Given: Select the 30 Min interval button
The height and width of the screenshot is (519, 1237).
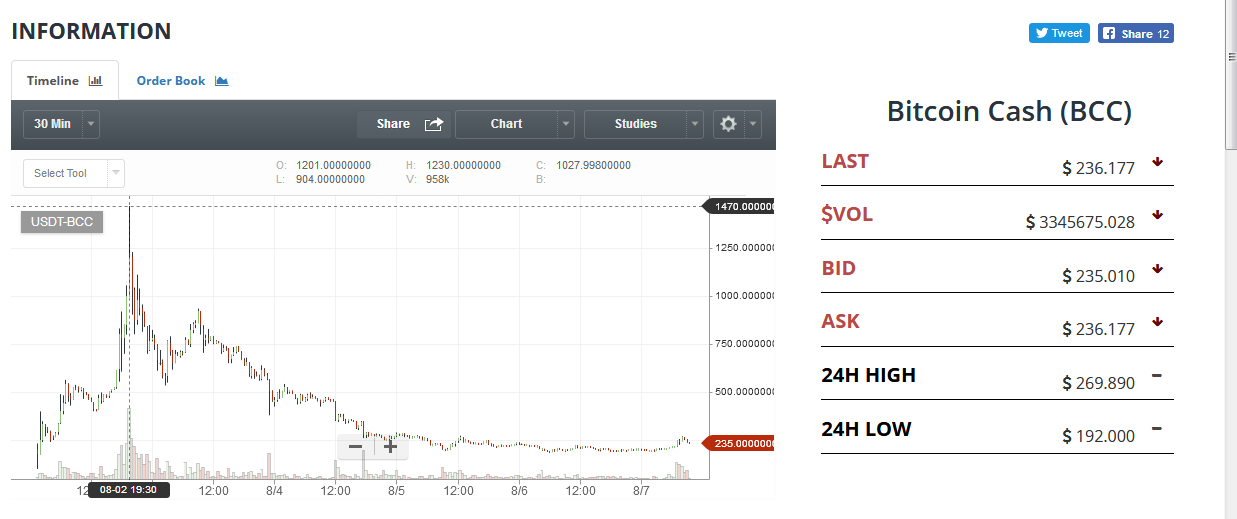Looking at the screenshot, I should tap(52, 124).
